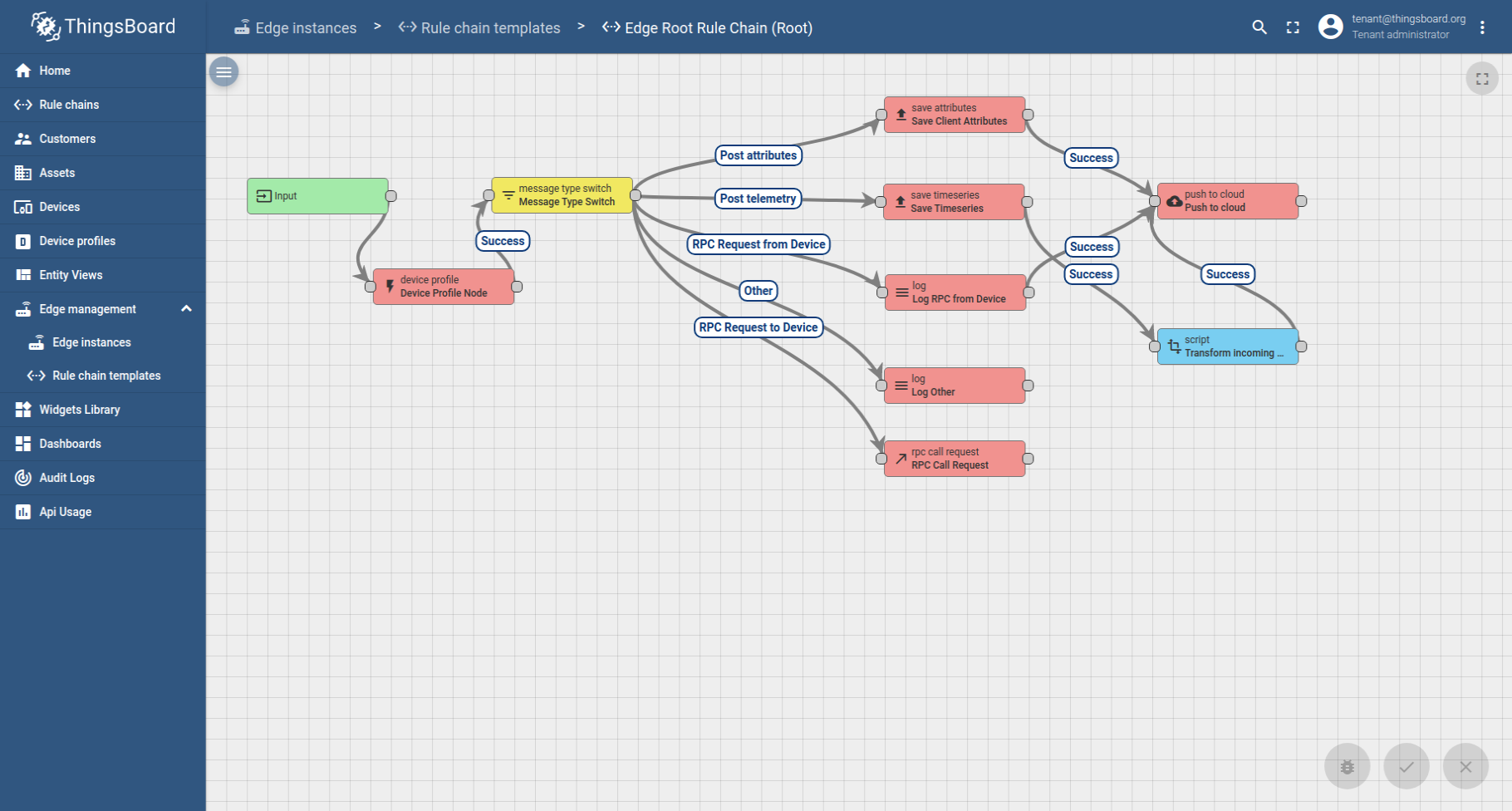The height and width of the screenshot is (811, 1512).
Task: Toggle fullscreen icon in top header
Action: (x=1293, y=27)
